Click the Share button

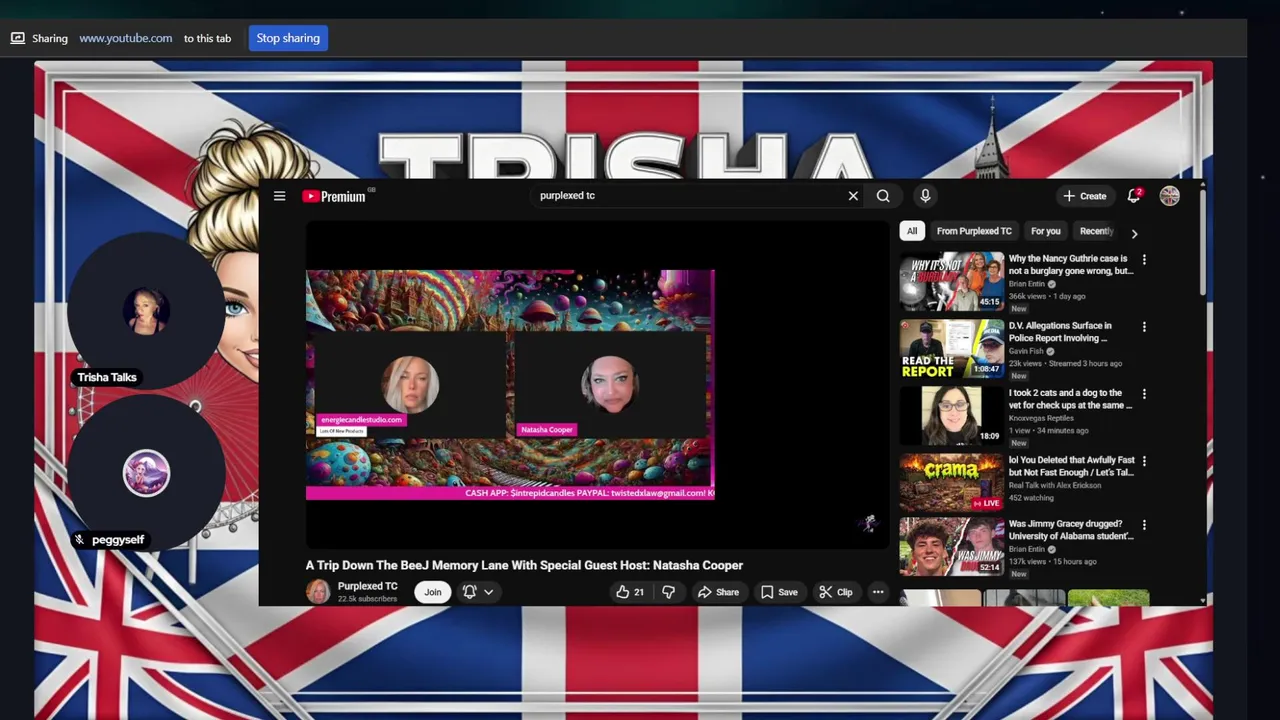(718, 592)
